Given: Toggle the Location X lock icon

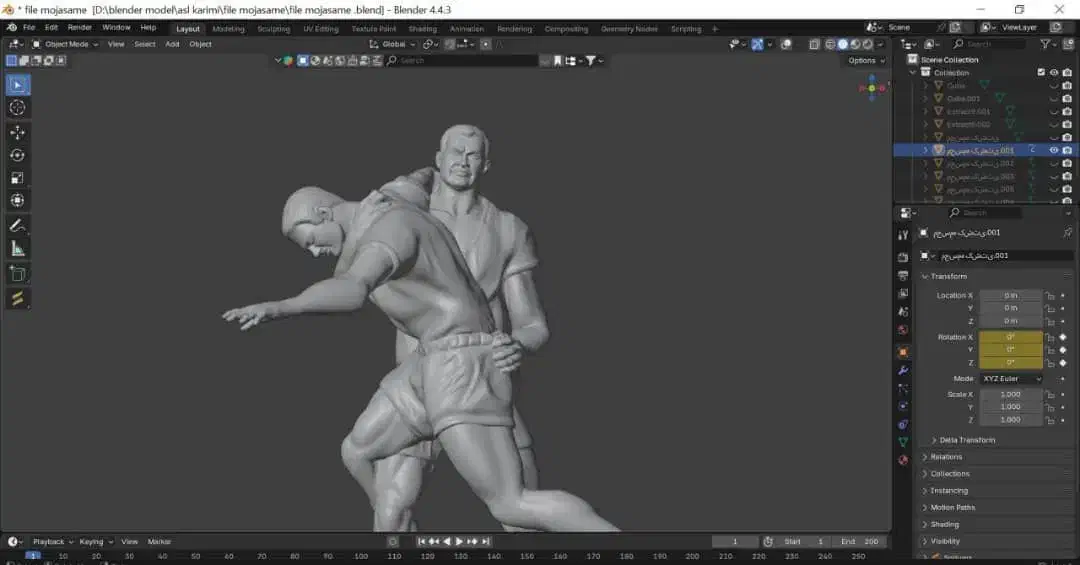Looking at the screenshot, I should pos(1050,296).
